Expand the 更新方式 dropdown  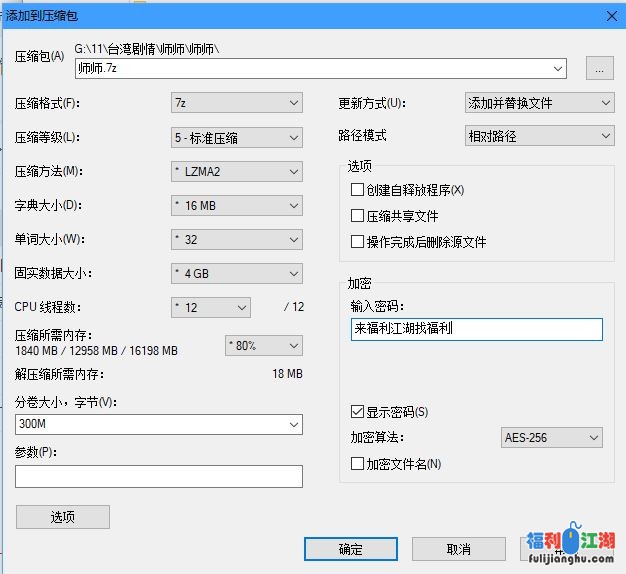click(539, 103)
